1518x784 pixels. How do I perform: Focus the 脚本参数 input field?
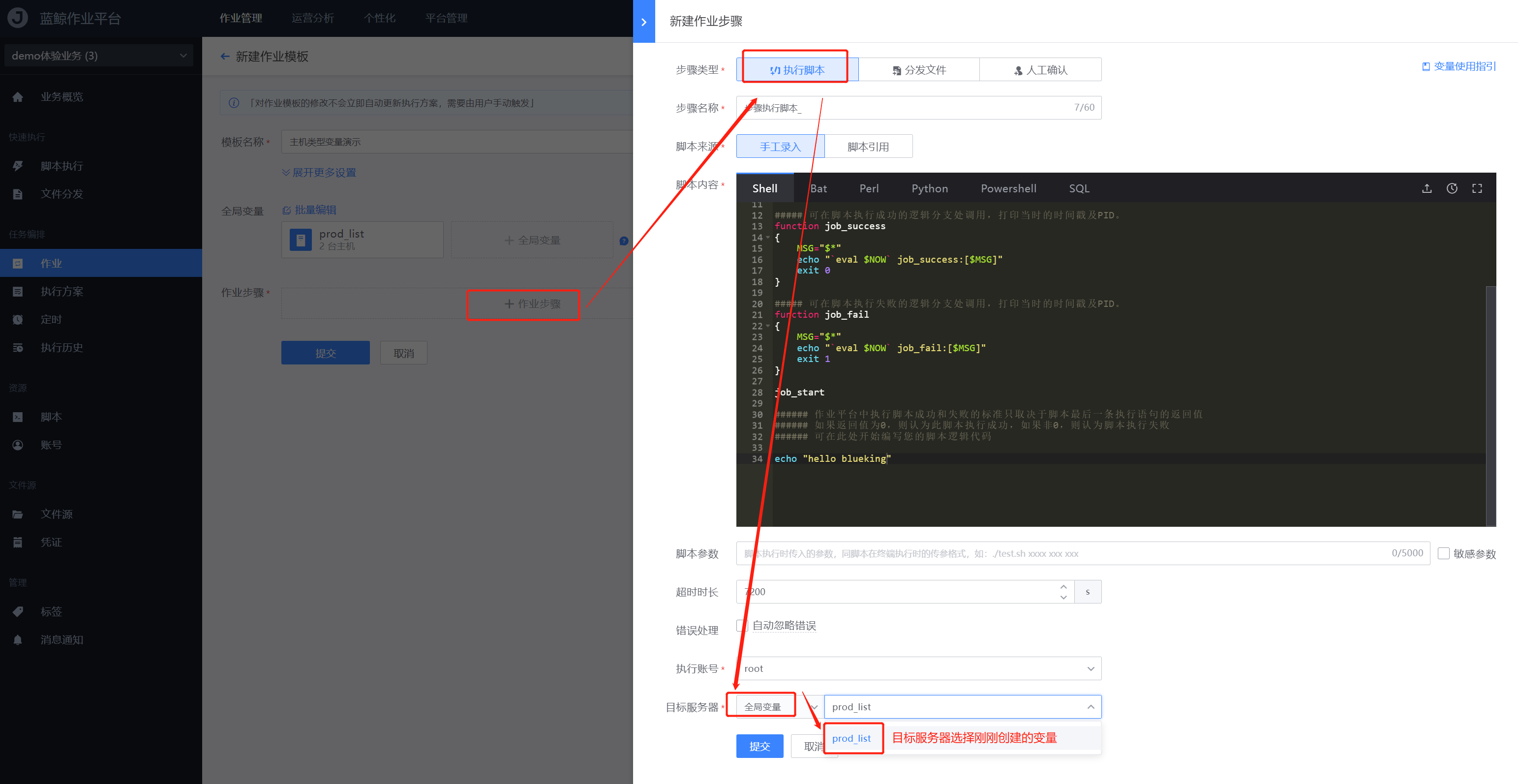[1083, 553]
